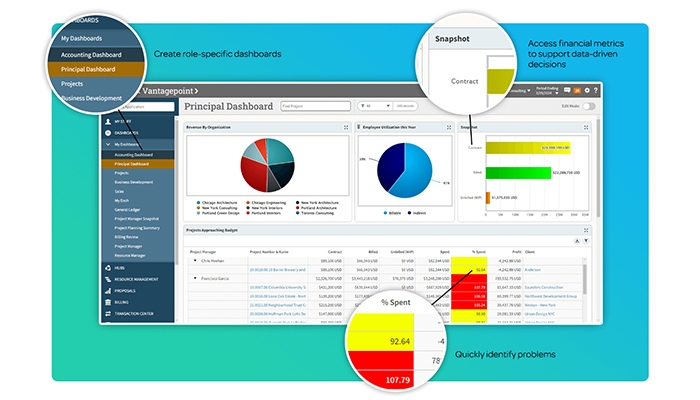Image resolution: width=700 pixels, height=400 pixels.
Task: Open the Period Ending dropdown
Action: [x=547, y=90]
